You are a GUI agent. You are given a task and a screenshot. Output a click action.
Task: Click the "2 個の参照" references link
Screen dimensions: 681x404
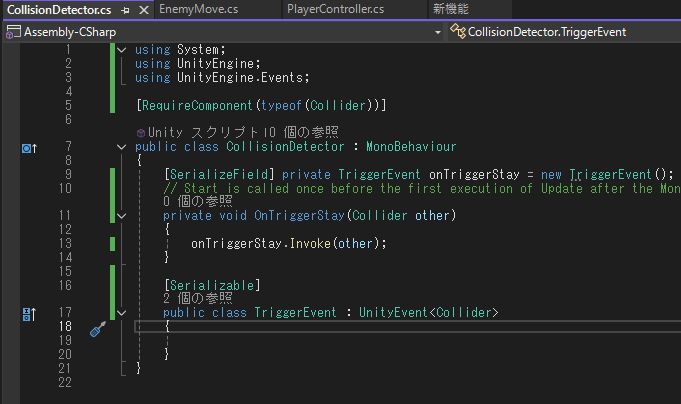pyautogui.click(x=197, y=298)
